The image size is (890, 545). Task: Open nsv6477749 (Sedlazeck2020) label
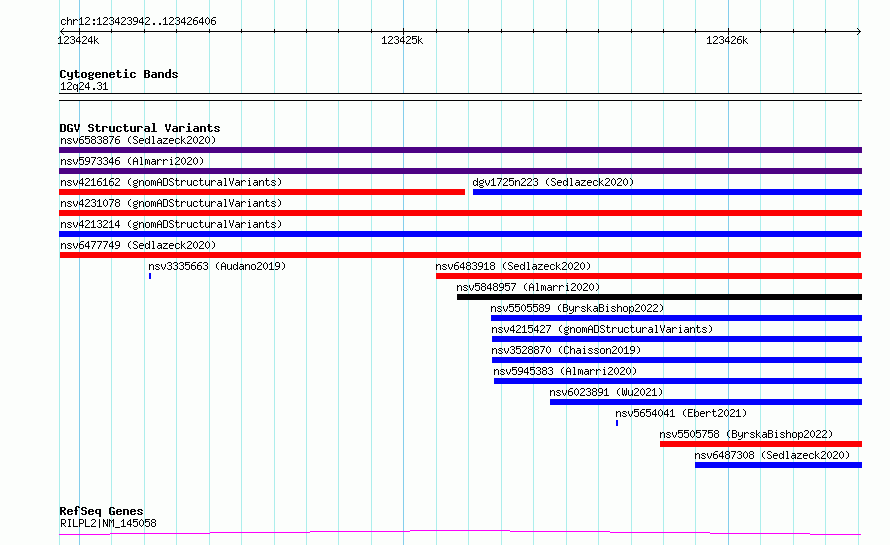click(x=138, y=245)
